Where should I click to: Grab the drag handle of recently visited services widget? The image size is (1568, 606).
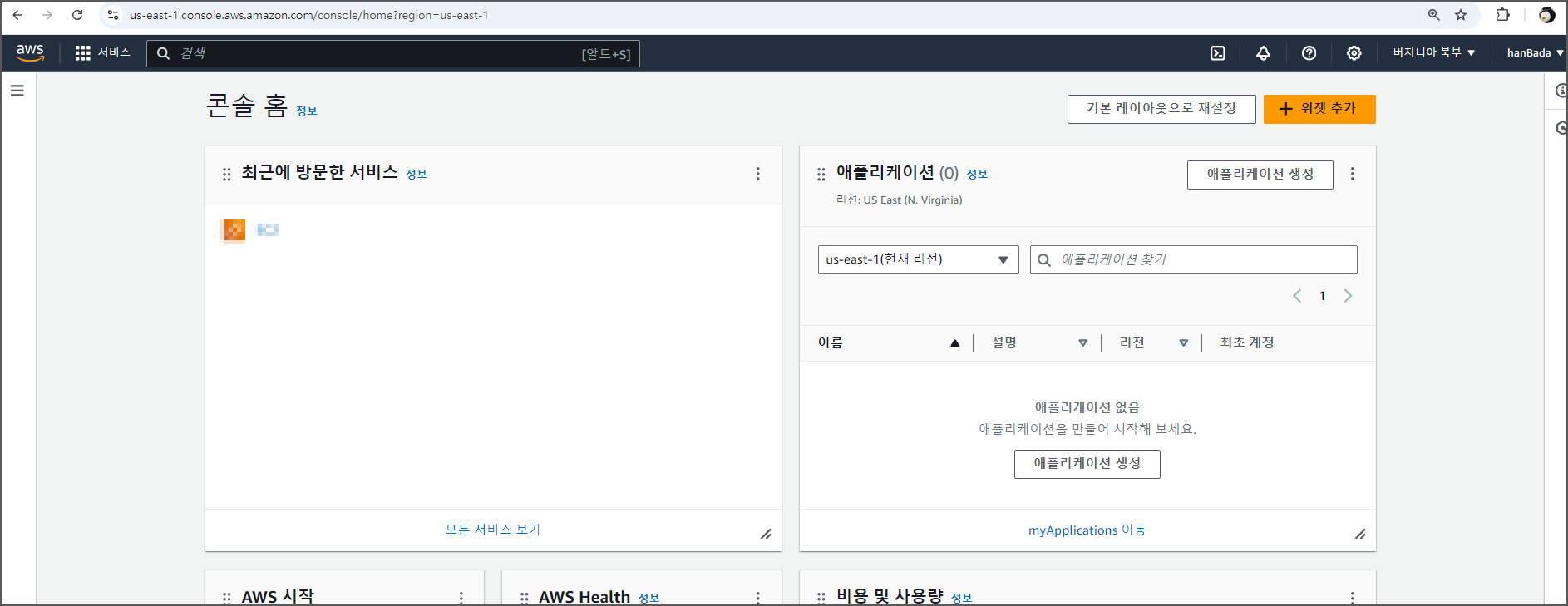(227, 175)
